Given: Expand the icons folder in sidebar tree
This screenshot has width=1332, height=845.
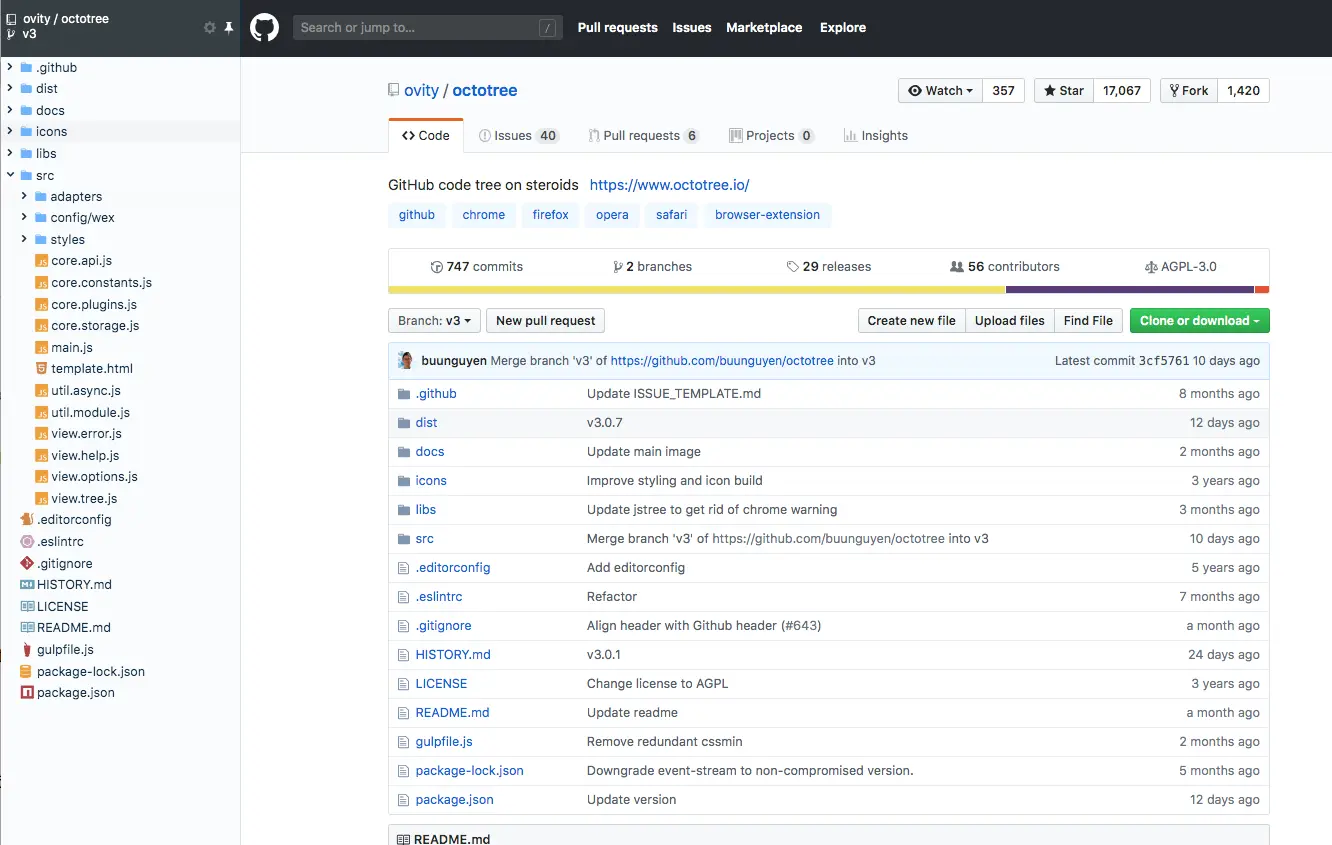Looking at the screenshot, I should coord(10,132).
